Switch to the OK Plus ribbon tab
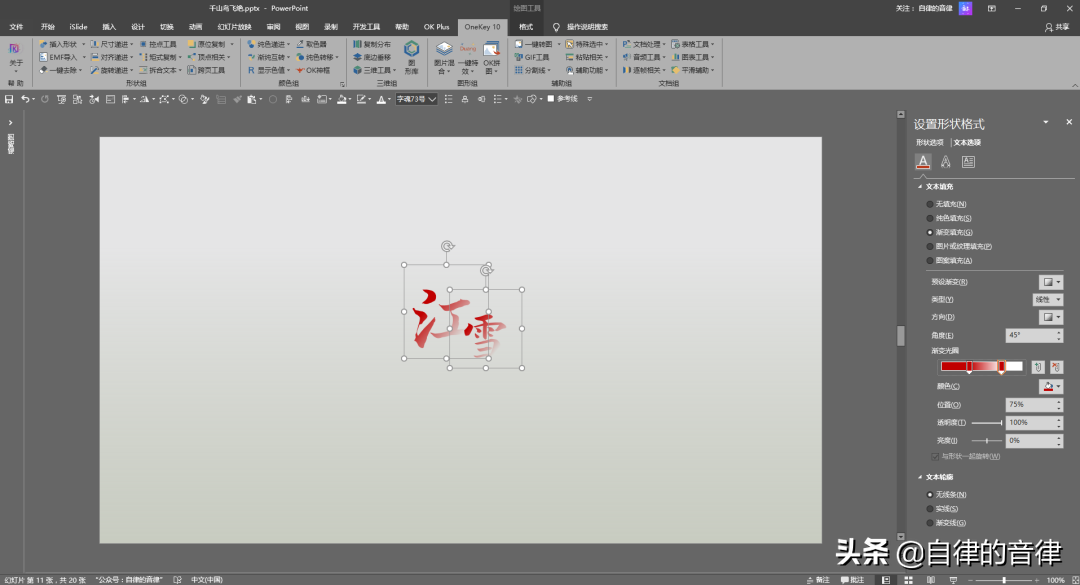This screenshot has height=585, width=1080. pyautogui.click(x=437, y=27)
